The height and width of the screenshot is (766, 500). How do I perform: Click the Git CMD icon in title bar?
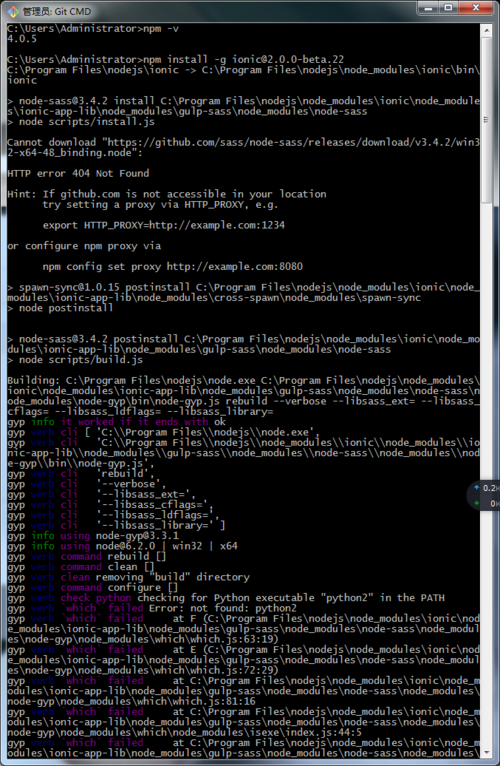coord(13,11)
